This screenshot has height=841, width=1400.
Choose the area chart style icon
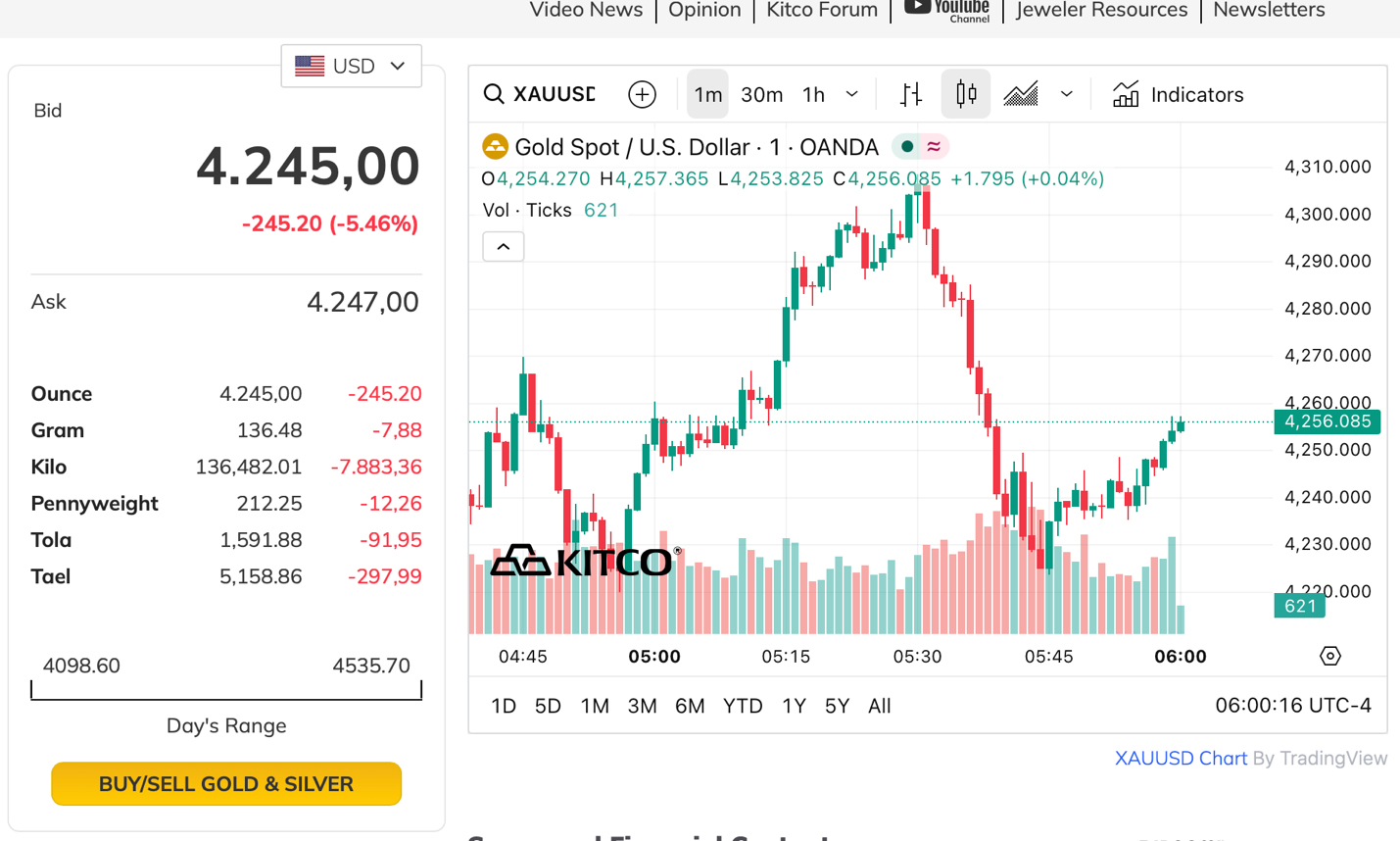tap(1021, 94)
